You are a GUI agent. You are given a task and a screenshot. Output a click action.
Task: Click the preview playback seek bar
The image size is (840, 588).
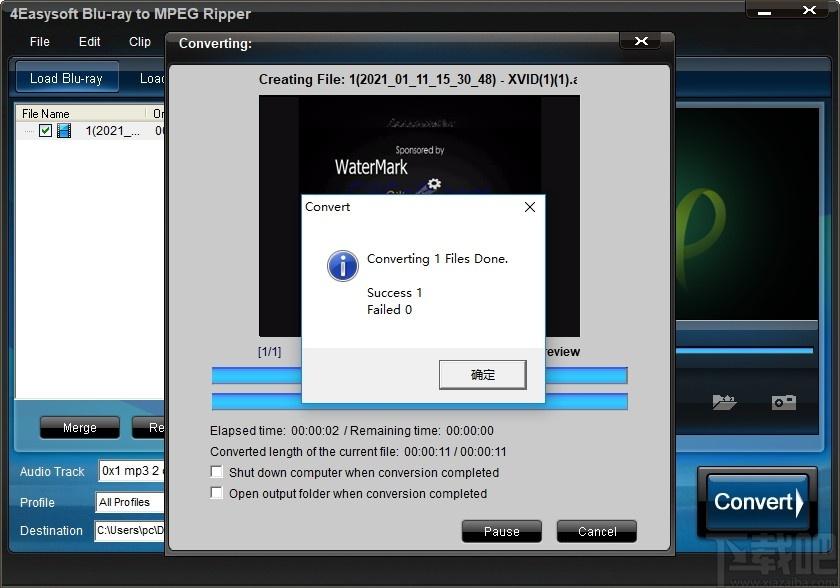point(745,351)
